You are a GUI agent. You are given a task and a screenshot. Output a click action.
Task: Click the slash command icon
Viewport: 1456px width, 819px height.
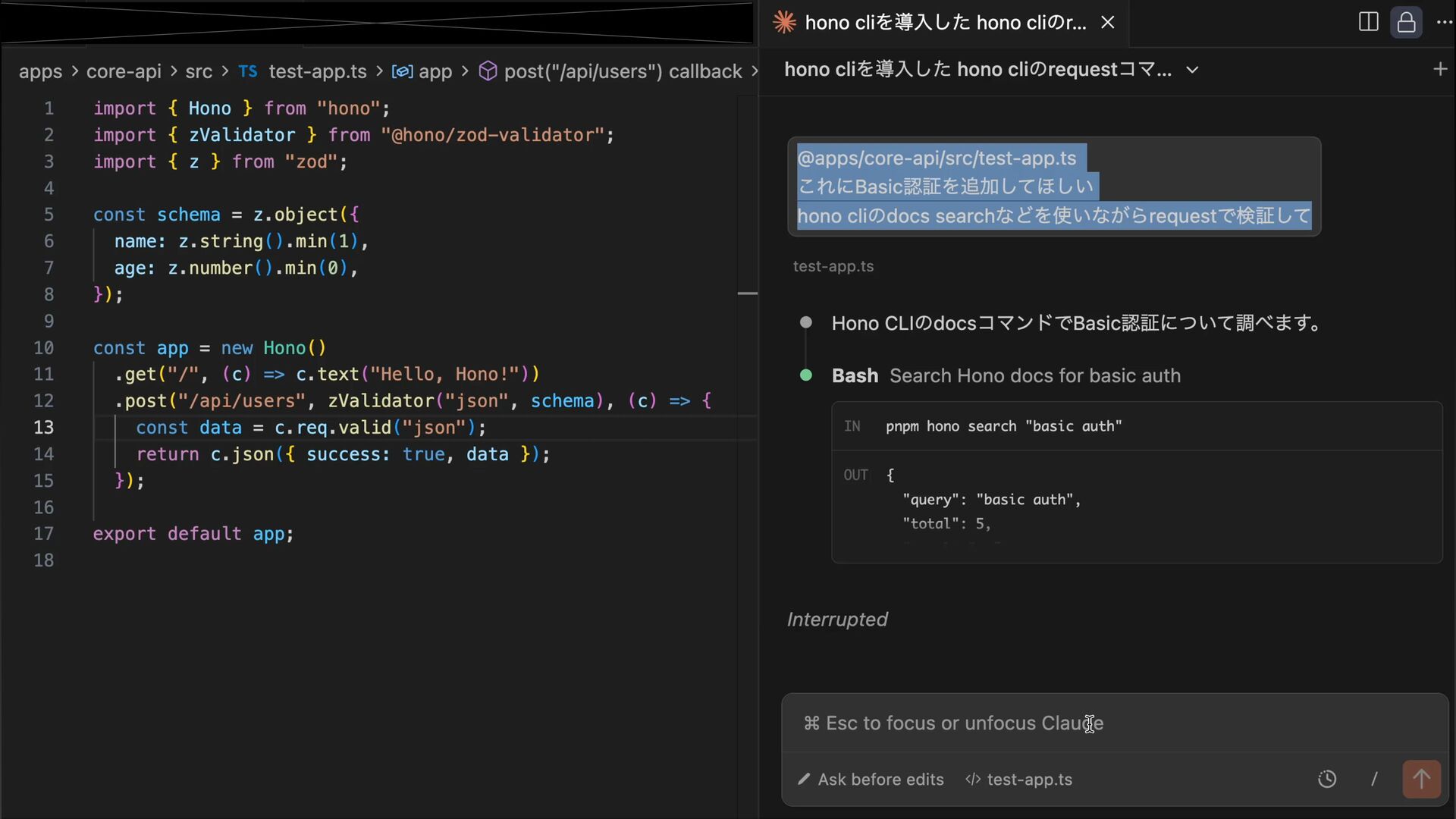tap(1374, 779)
